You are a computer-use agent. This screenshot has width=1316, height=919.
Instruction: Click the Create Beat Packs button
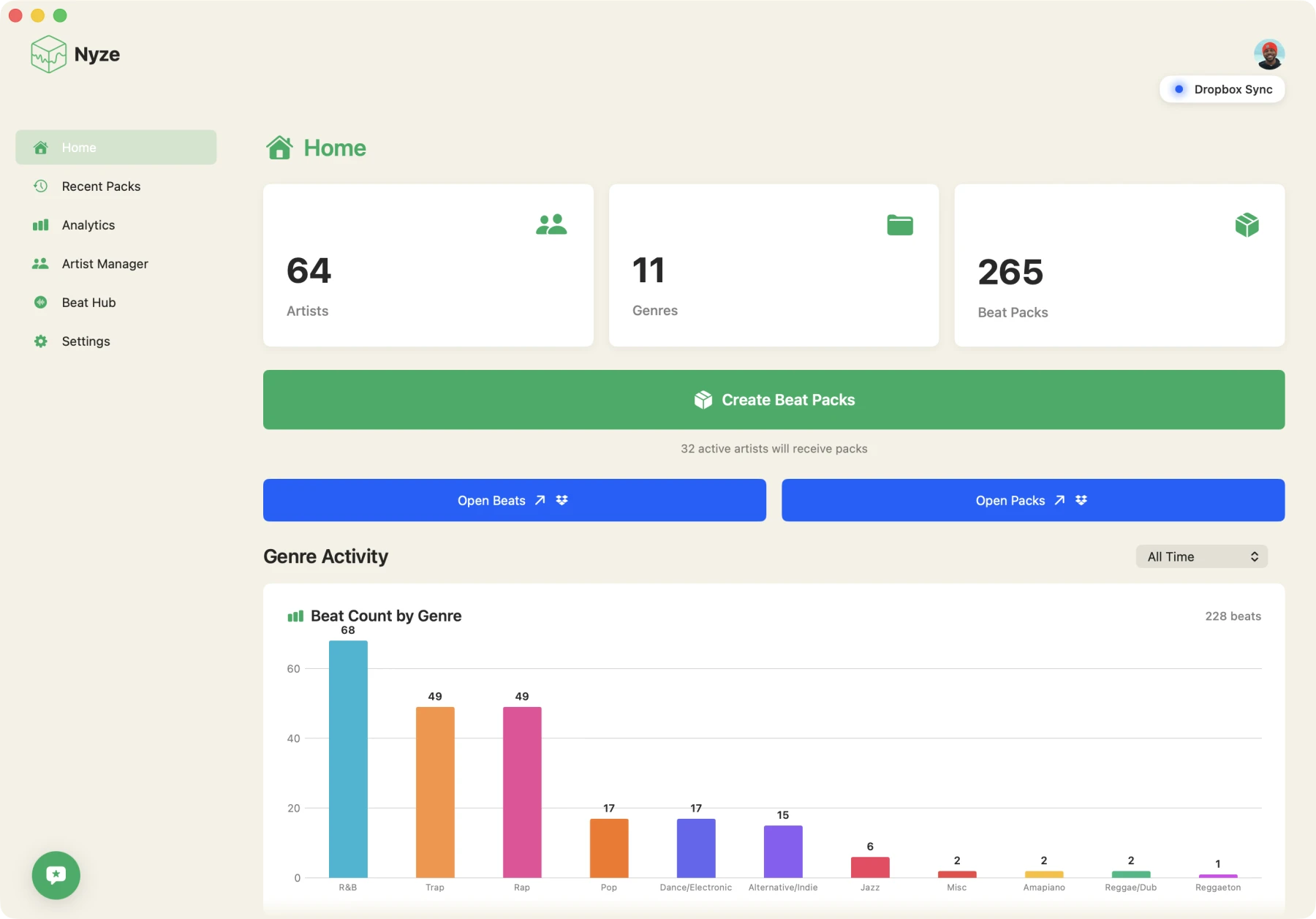[x=774, y=400]
